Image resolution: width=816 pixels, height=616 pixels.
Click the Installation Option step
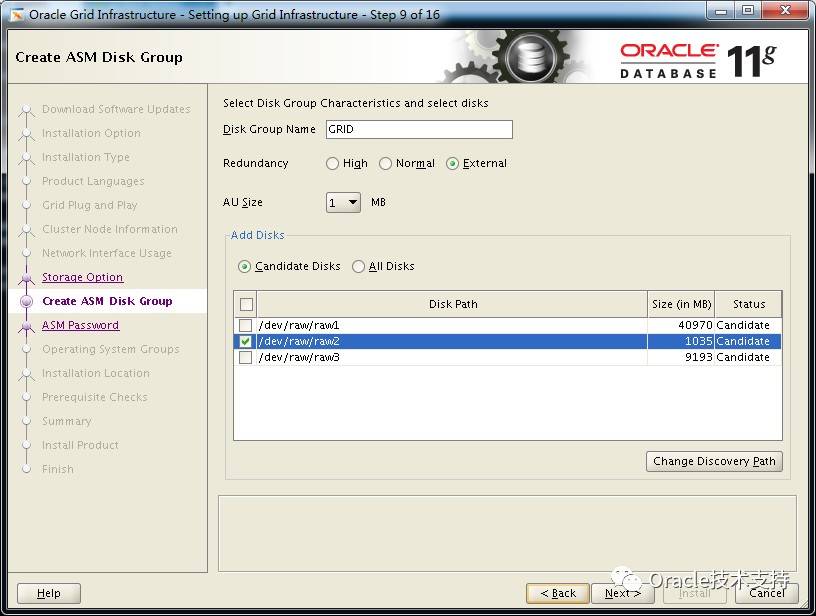[x=92, y=134]
